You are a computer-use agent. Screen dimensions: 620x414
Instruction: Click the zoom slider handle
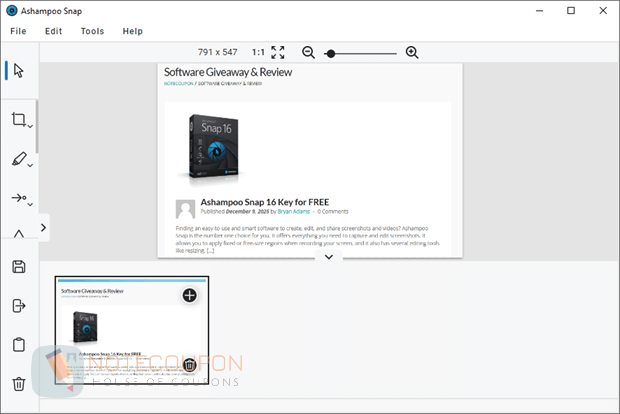(331, 53)
